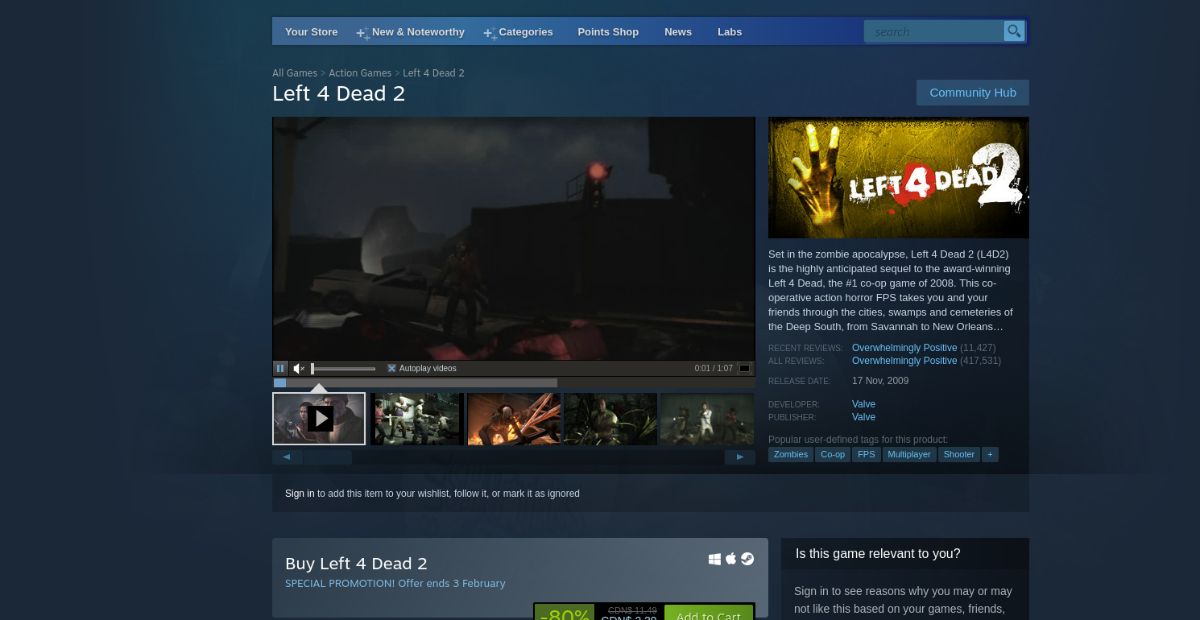Screen dimensions: 1200x620
Task: Open the Overwhelmingly Positive reviews link
Action: (904, 347)
